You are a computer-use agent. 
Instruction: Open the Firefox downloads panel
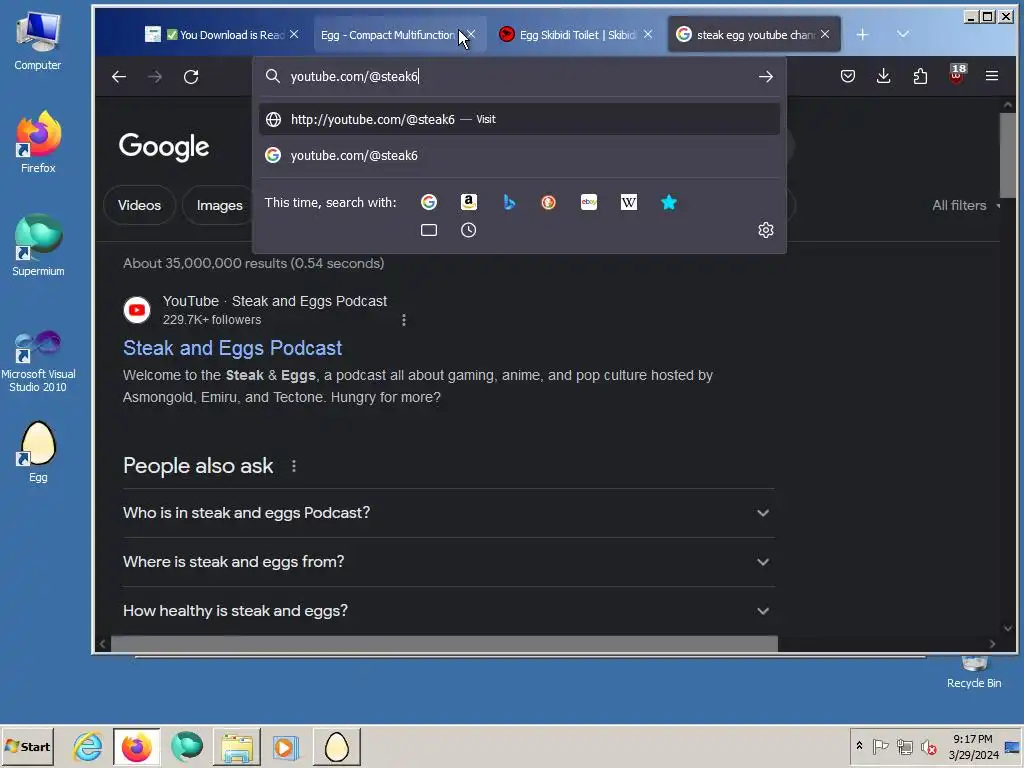[884, 76]
